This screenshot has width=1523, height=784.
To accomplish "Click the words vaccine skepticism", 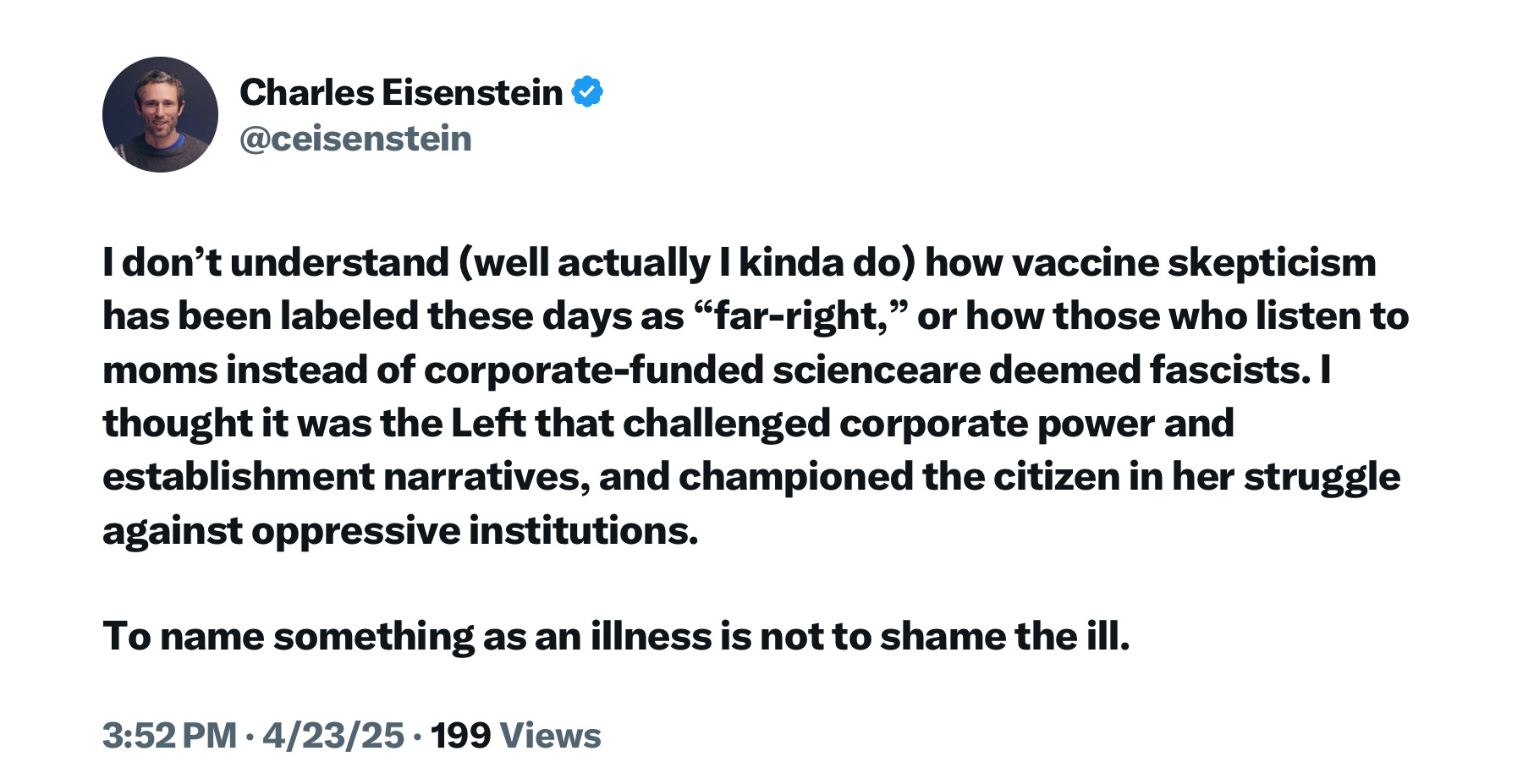I will pyautogui.click(x=1194, y=263).
